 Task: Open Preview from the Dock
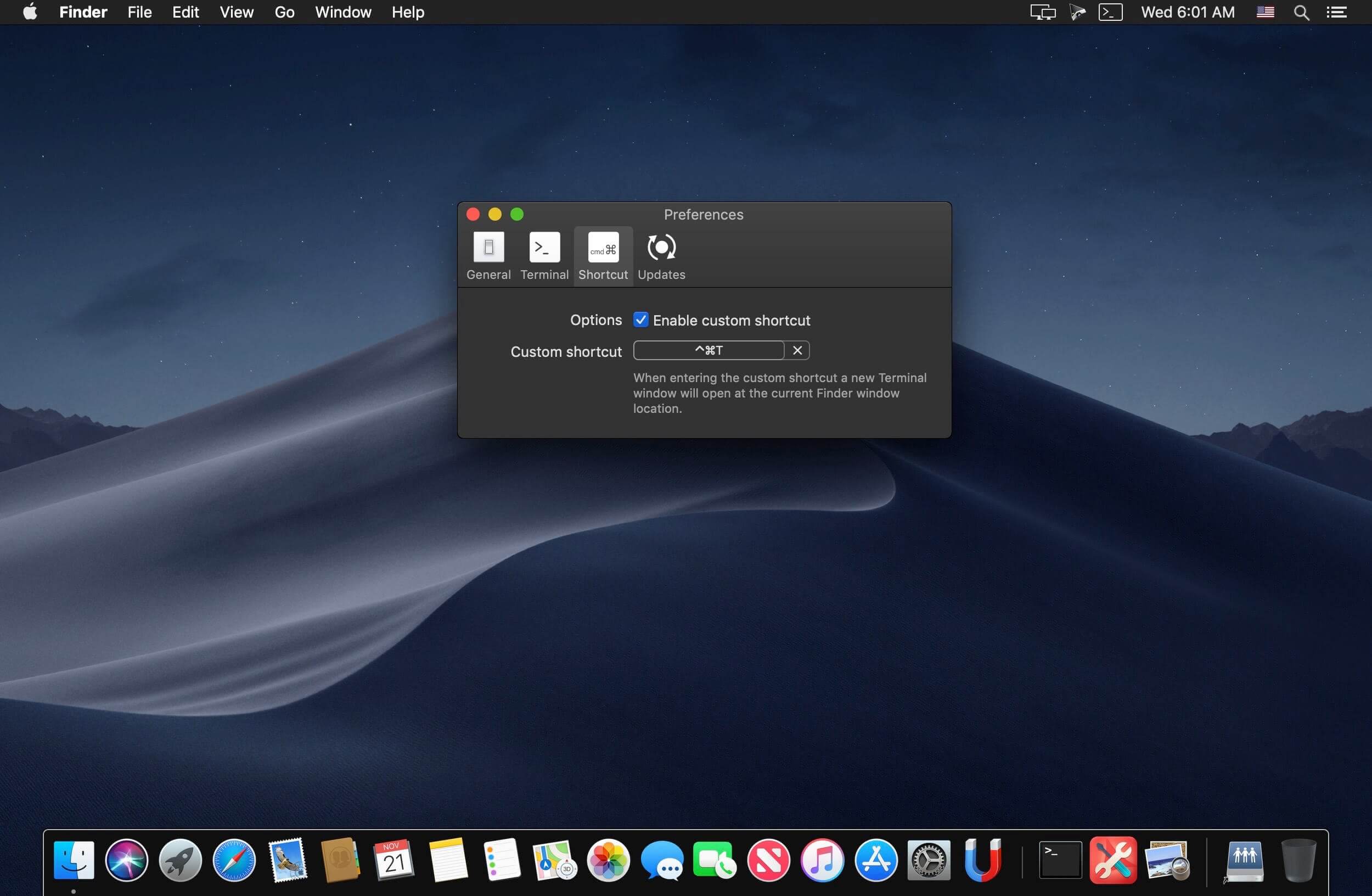pos(1167,859)
